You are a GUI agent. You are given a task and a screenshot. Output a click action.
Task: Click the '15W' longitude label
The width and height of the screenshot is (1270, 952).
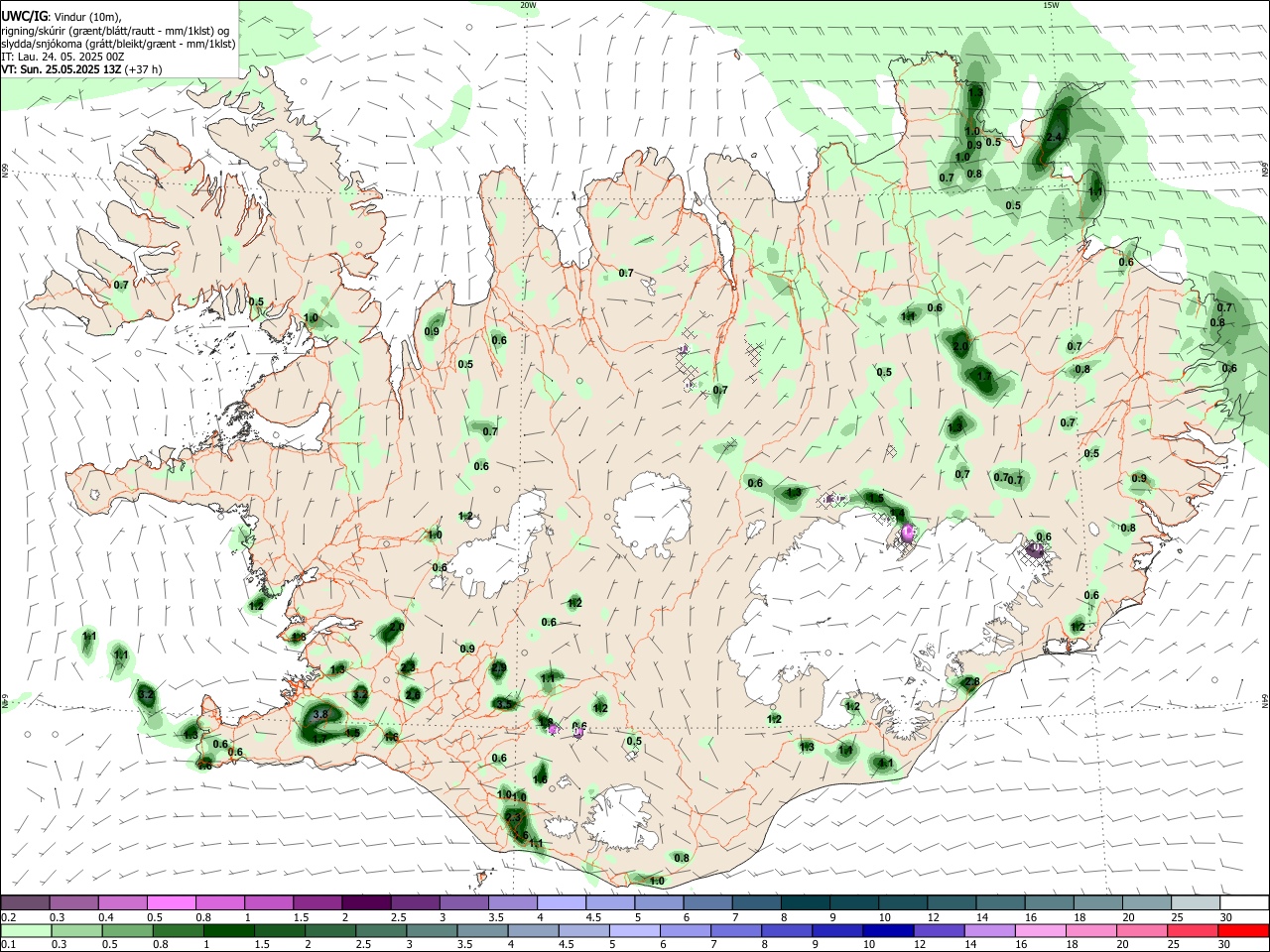pyautogui.click(x=1051, y=5)
